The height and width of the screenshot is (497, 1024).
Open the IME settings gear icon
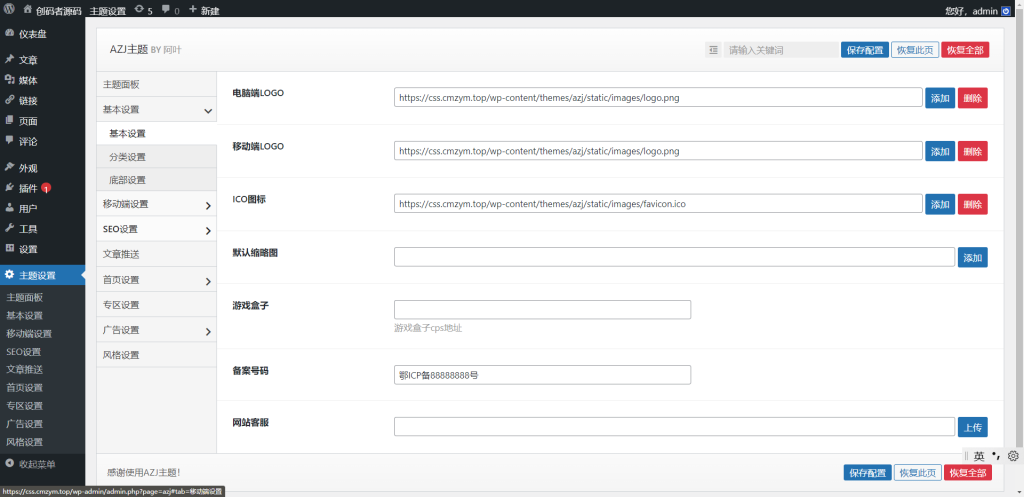pyautogui.click(x=1012, y=456)
